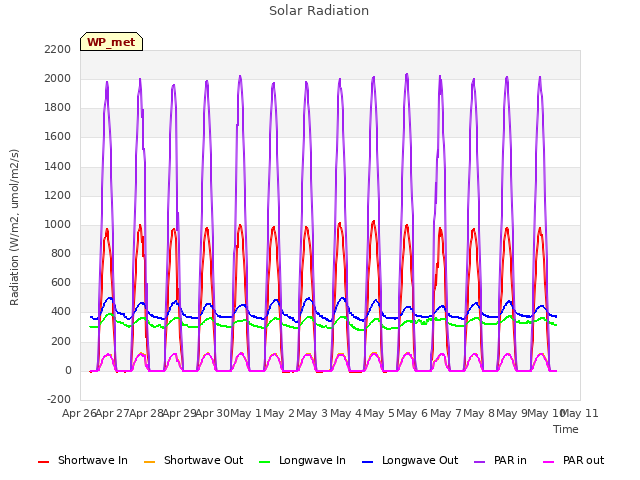
Task: Click the WP_met annotation label
Action: (x=111, y=42)
